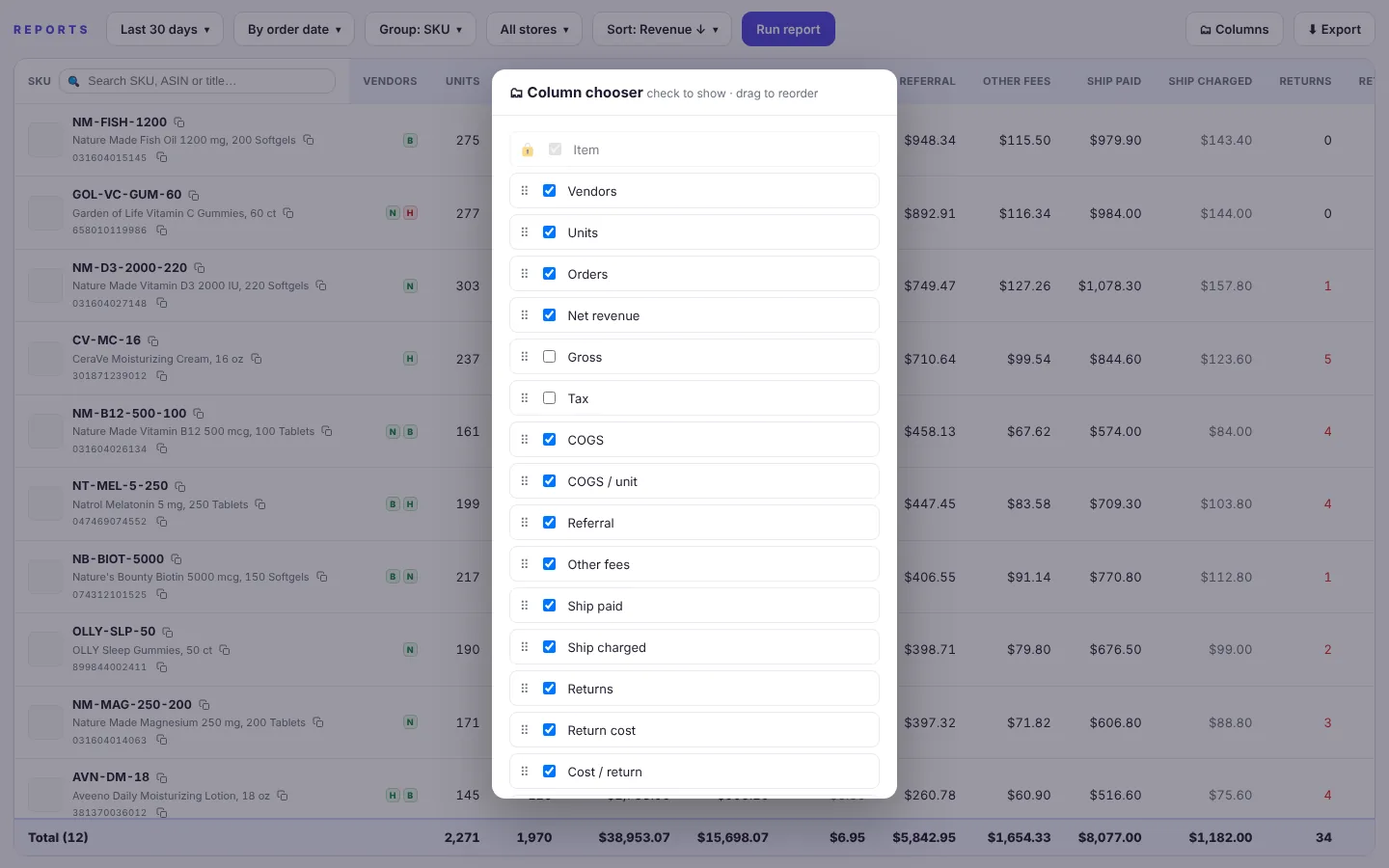Enable the Tax column checkbox
Screen dimensions: 1389x868
550,398
